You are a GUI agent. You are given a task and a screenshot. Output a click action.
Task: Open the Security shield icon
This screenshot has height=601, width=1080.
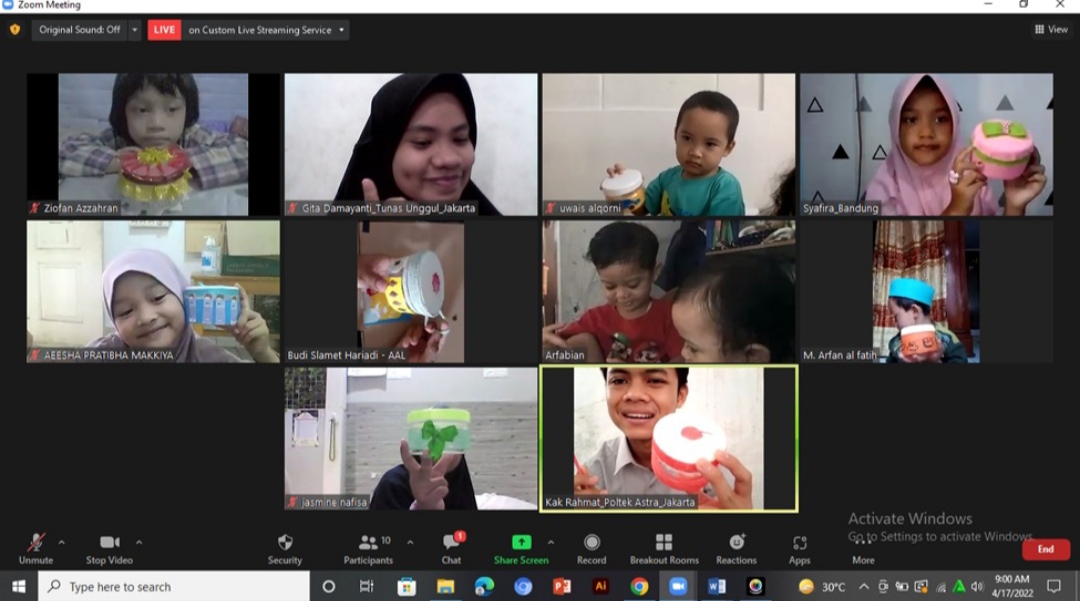click(285, 542)
